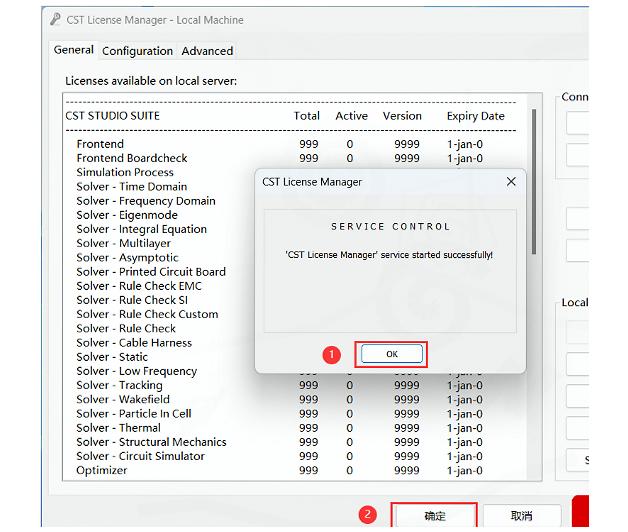Click the OK button in the Service Control dialog
628x532 pixels.
click(x=391, y=354)
